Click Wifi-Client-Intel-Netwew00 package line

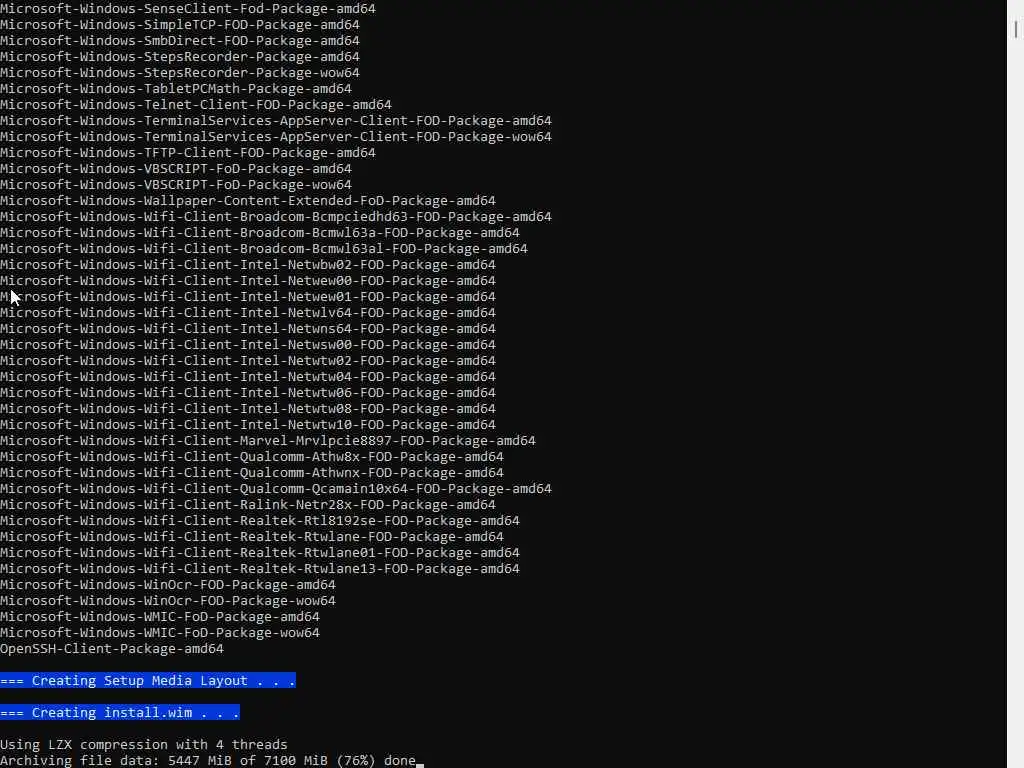tap(248, 281)
